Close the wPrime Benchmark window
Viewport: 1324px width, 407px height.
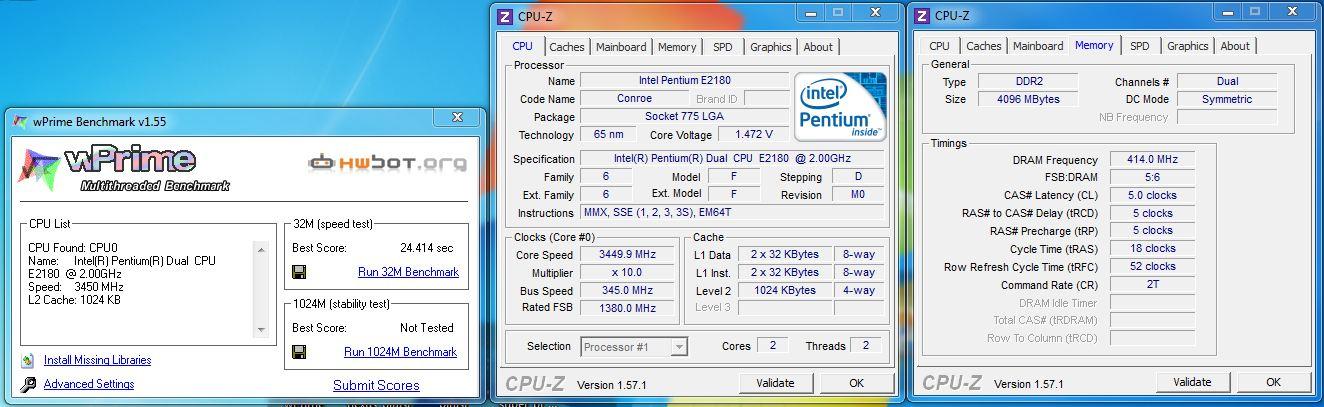click(x=459, y=118)
